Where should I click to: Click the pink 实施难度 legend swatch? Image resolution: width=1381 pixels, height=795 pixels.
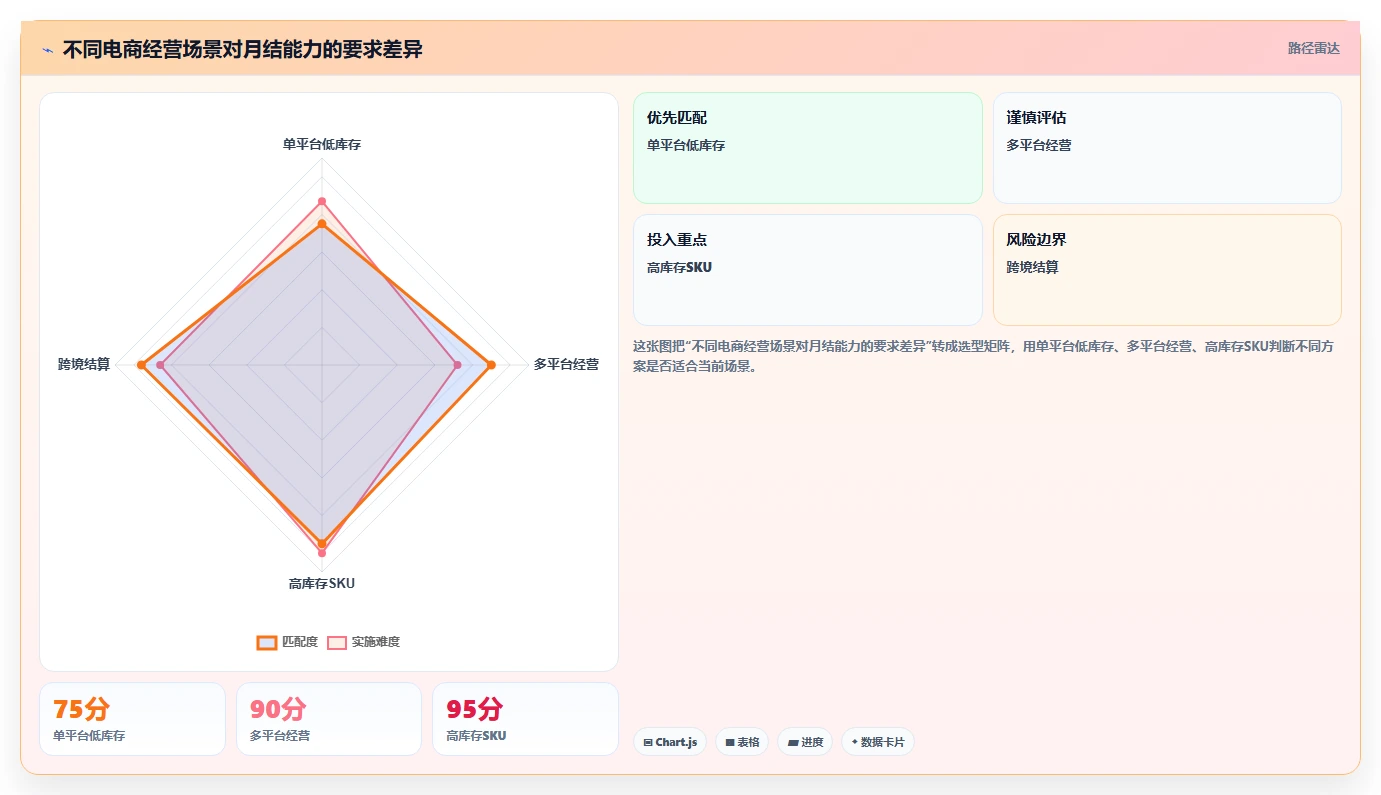click(337, 642)
